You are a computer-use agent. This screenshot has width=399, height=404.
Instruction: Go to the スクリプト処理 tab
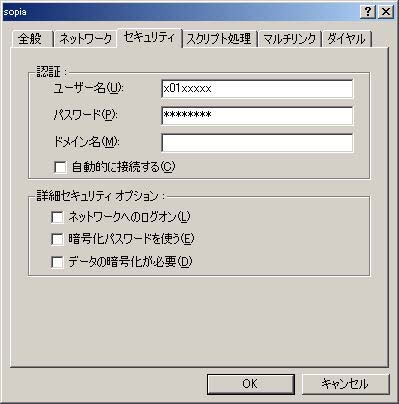tap(219, 39)
